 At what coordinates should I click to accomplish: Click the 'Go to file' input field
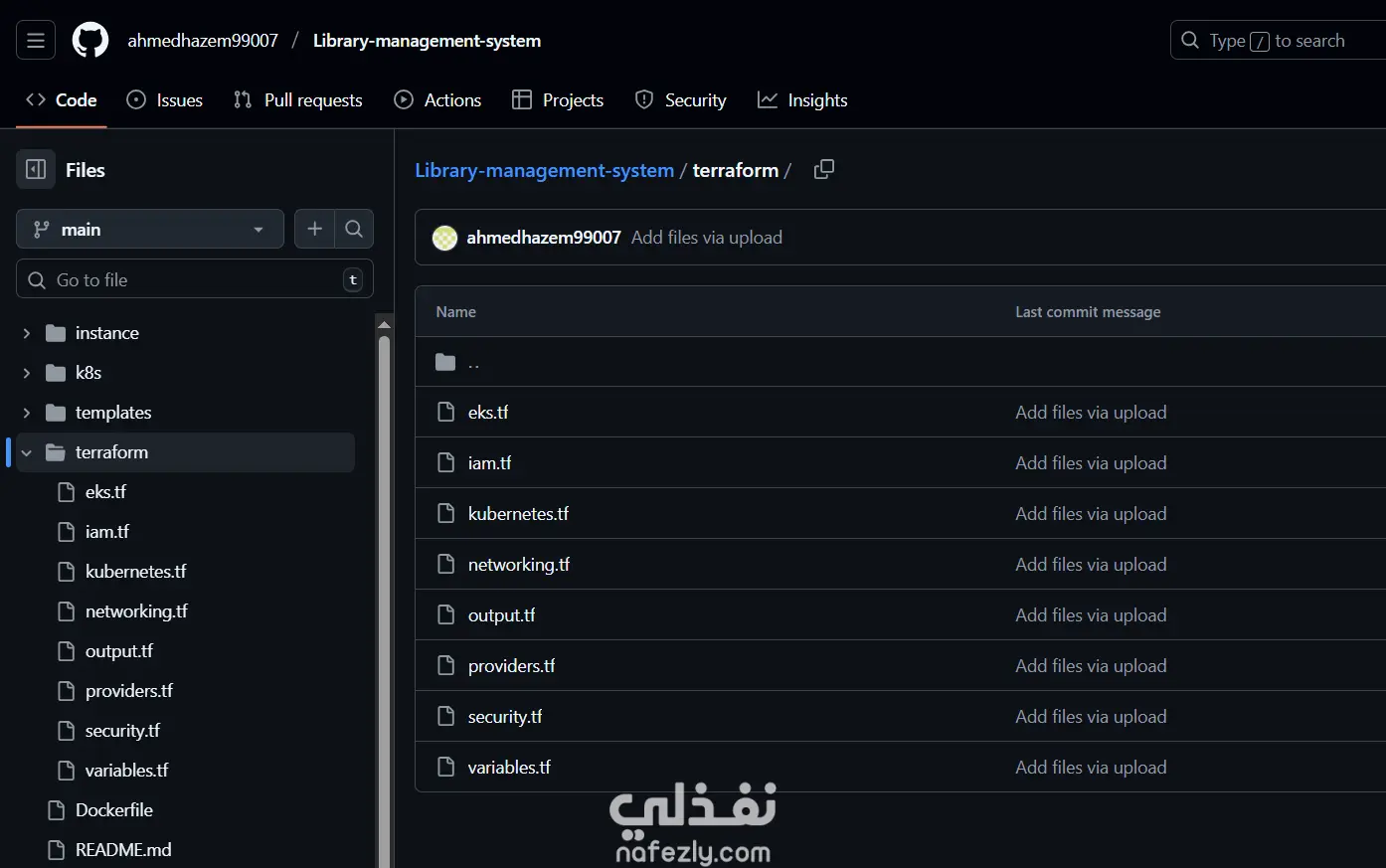pyautogui.click(x=195, y=279)
